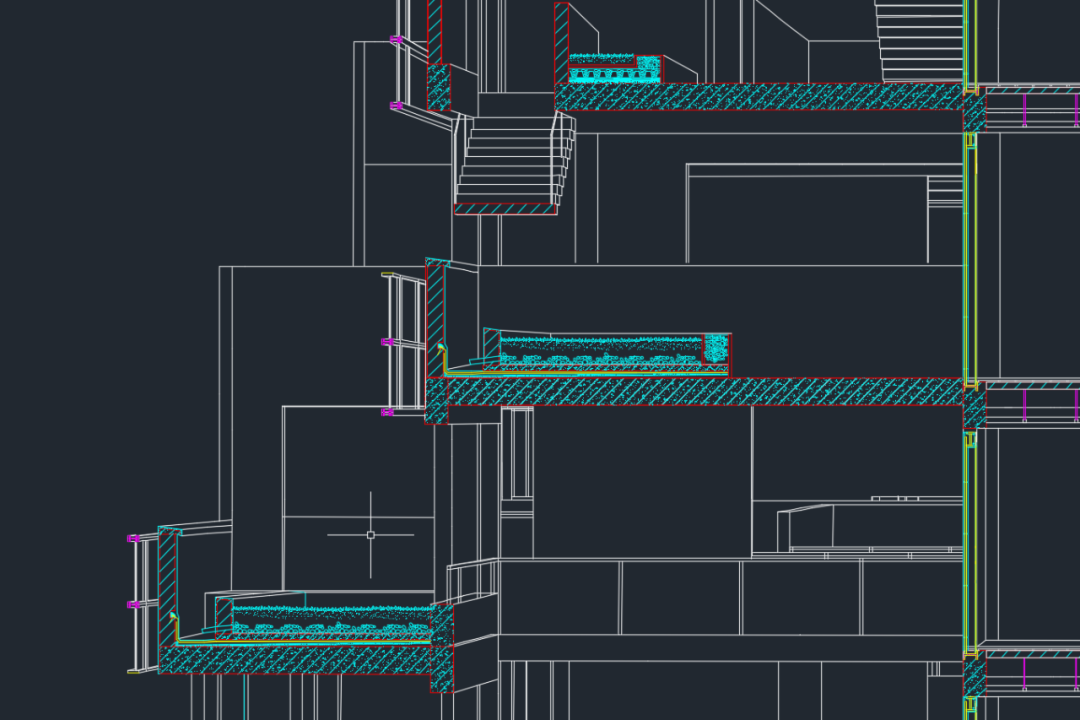The height and width of the screenshot is (720, 1080).
Task: Pick the staircase in the top-right corner
Action: [920, 41]
